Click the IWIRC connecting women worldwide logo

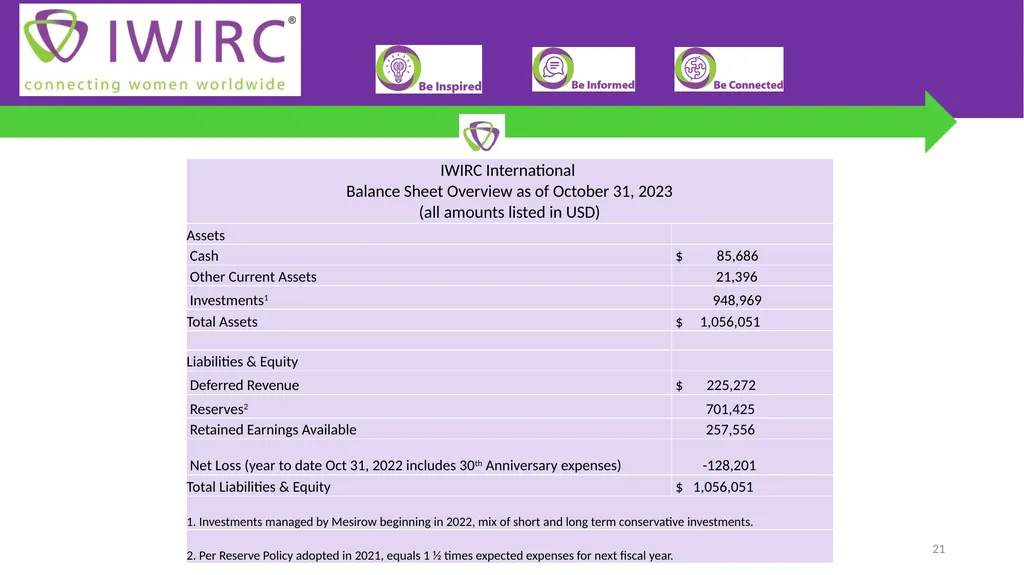(160, 50)
